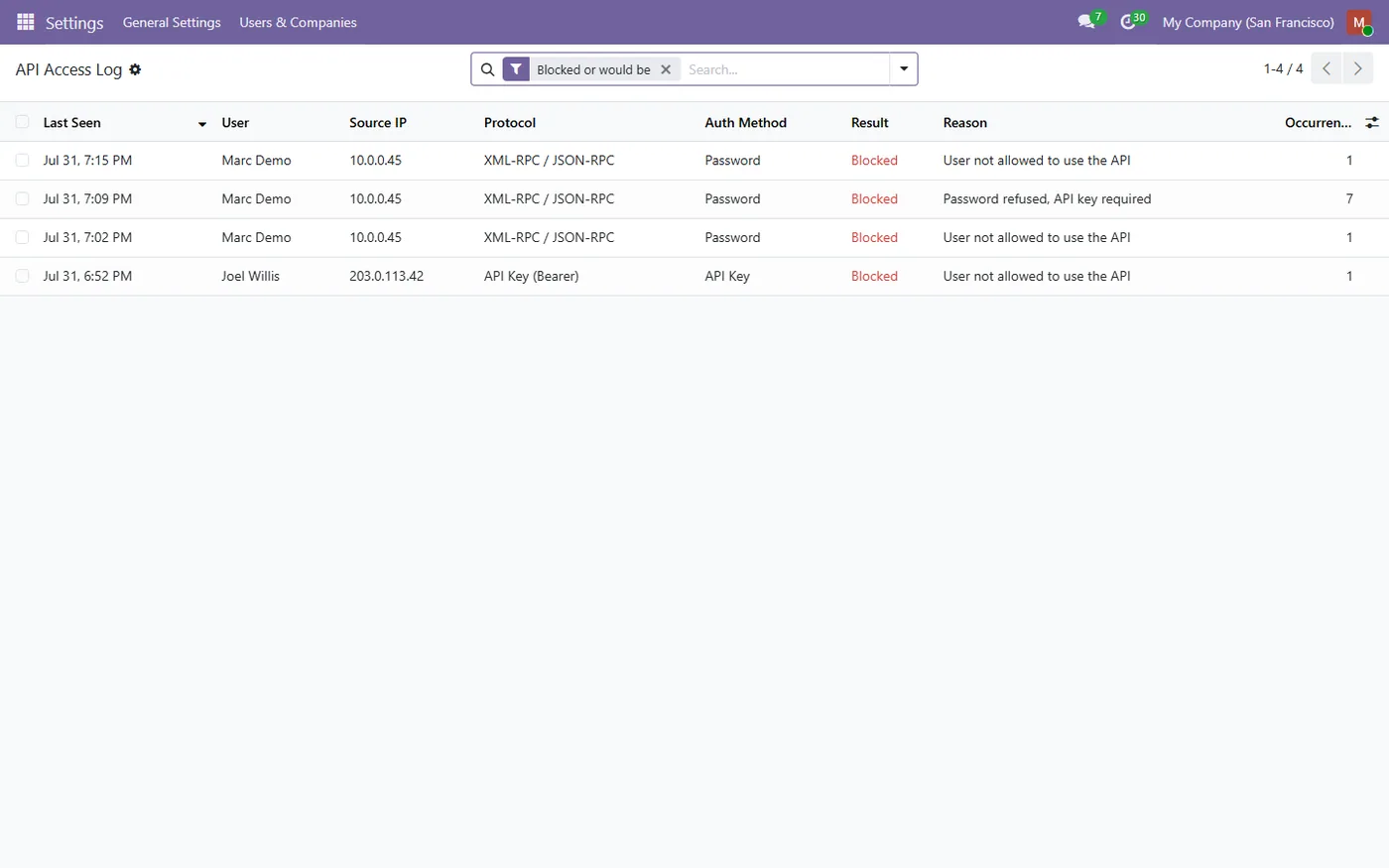1389x868 pixels.
Task: Click the funnel filter icon in the facet
Action: [516, 69]
